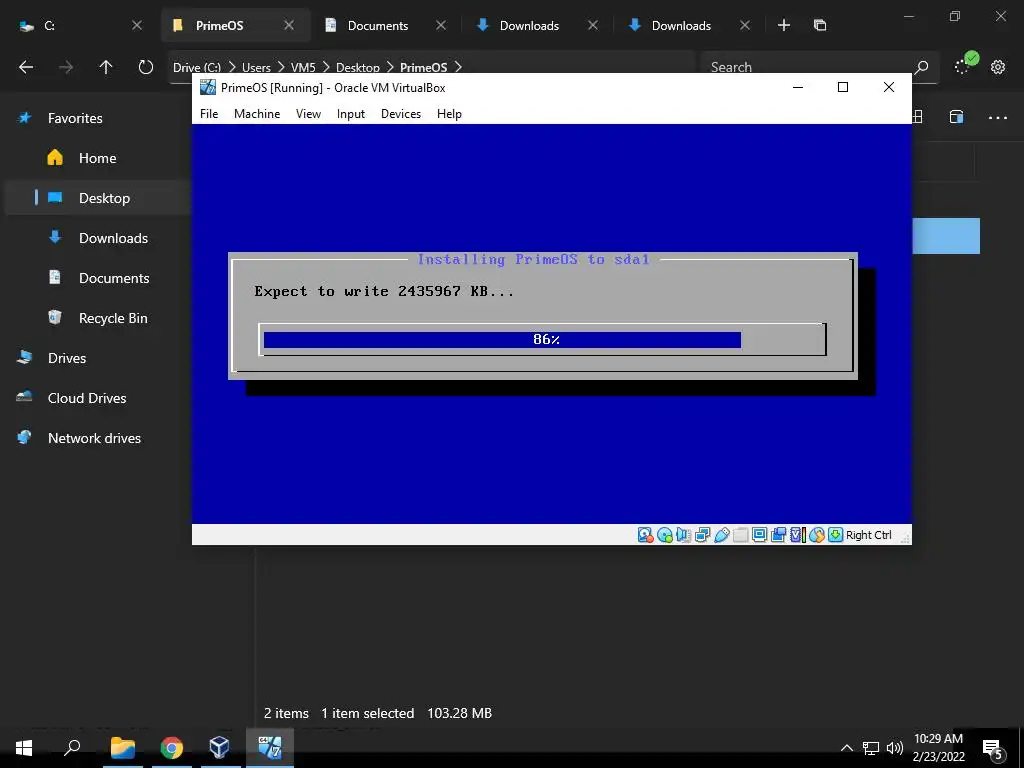The width and height of the screenshot is (1024, 768).
Task: Open Windows taskbar search
Action: click(72, 747)
